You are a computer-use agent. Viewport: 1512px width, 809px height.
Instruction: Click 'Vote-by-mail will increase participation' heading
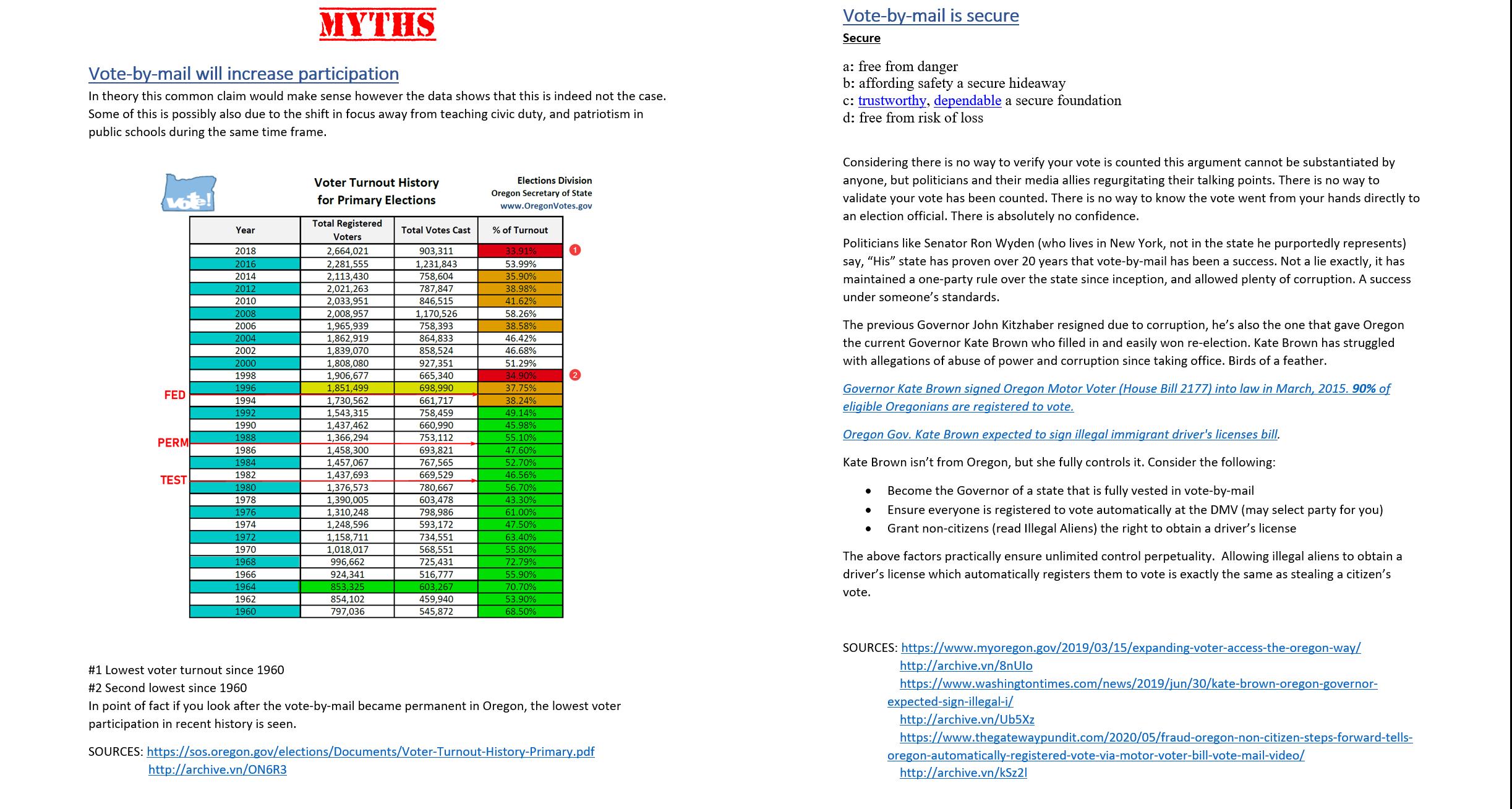(243, 74)
